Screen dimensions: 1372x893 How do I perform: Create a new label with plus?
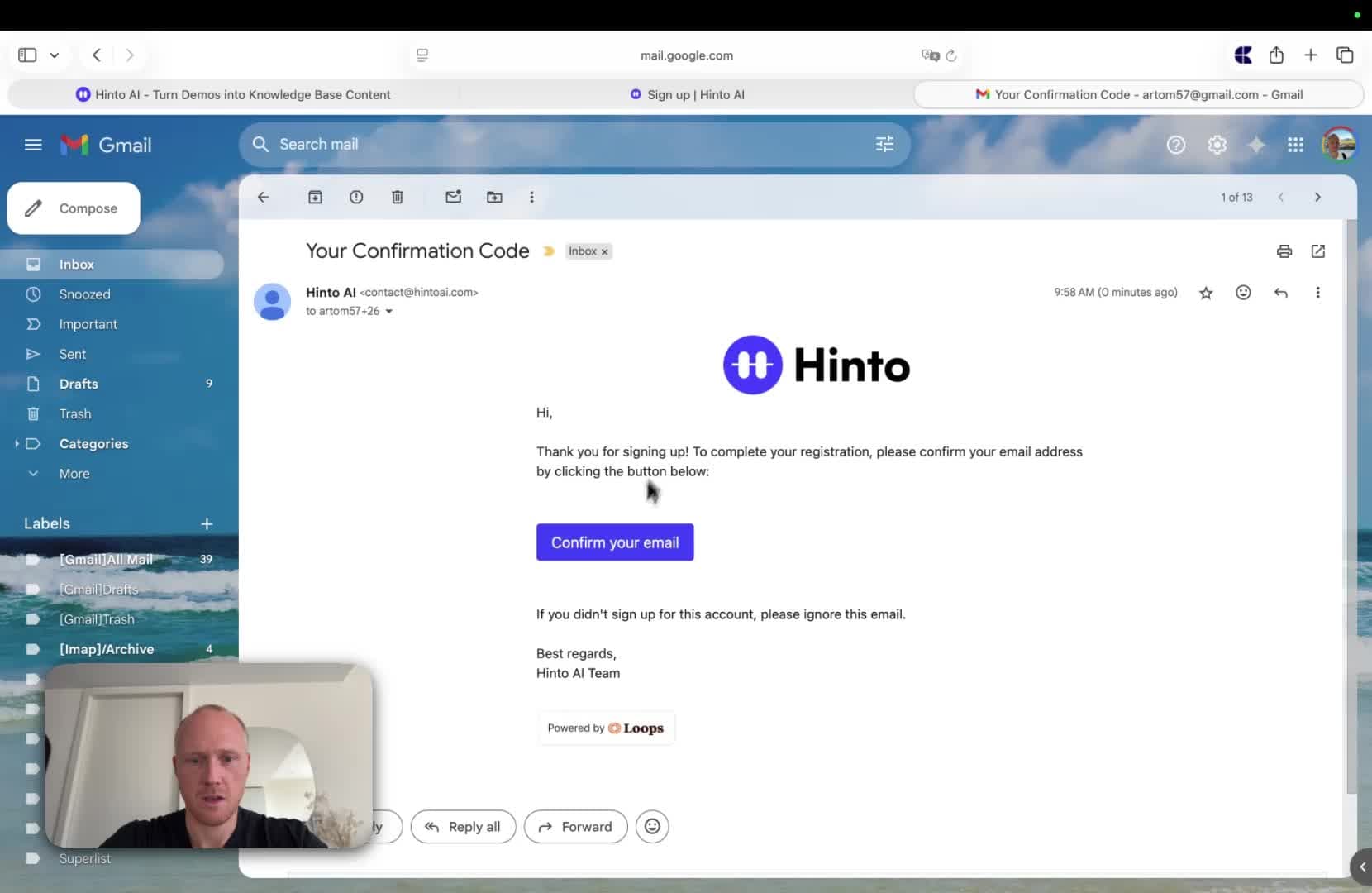coord(207,523)
